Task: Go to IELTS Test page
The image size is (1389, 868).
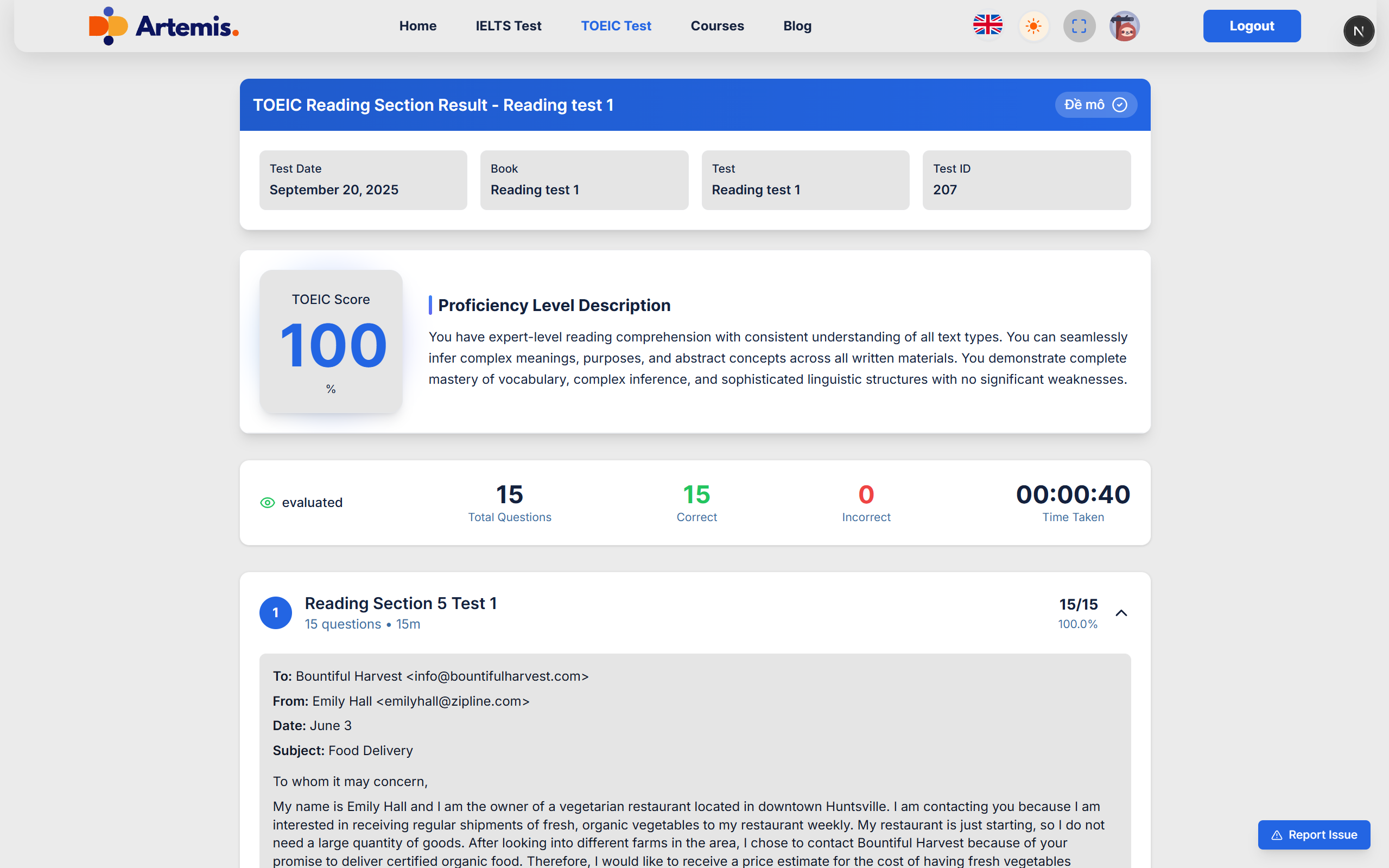Action: click(508, 26)
